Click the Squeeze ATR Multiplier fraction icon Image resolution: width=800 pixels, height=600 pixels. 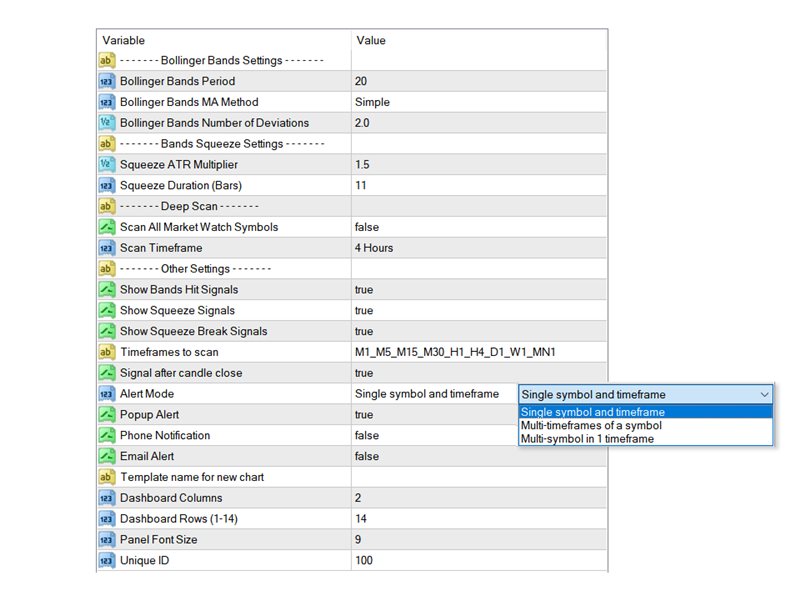pos(106,164)
